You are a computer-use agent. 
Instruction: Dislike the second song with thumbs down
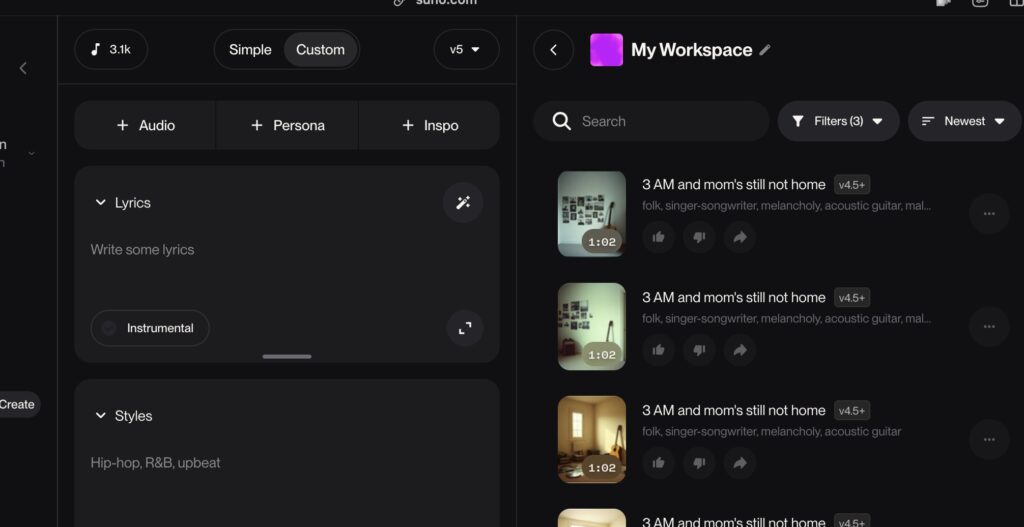click(x=699, y=350)
